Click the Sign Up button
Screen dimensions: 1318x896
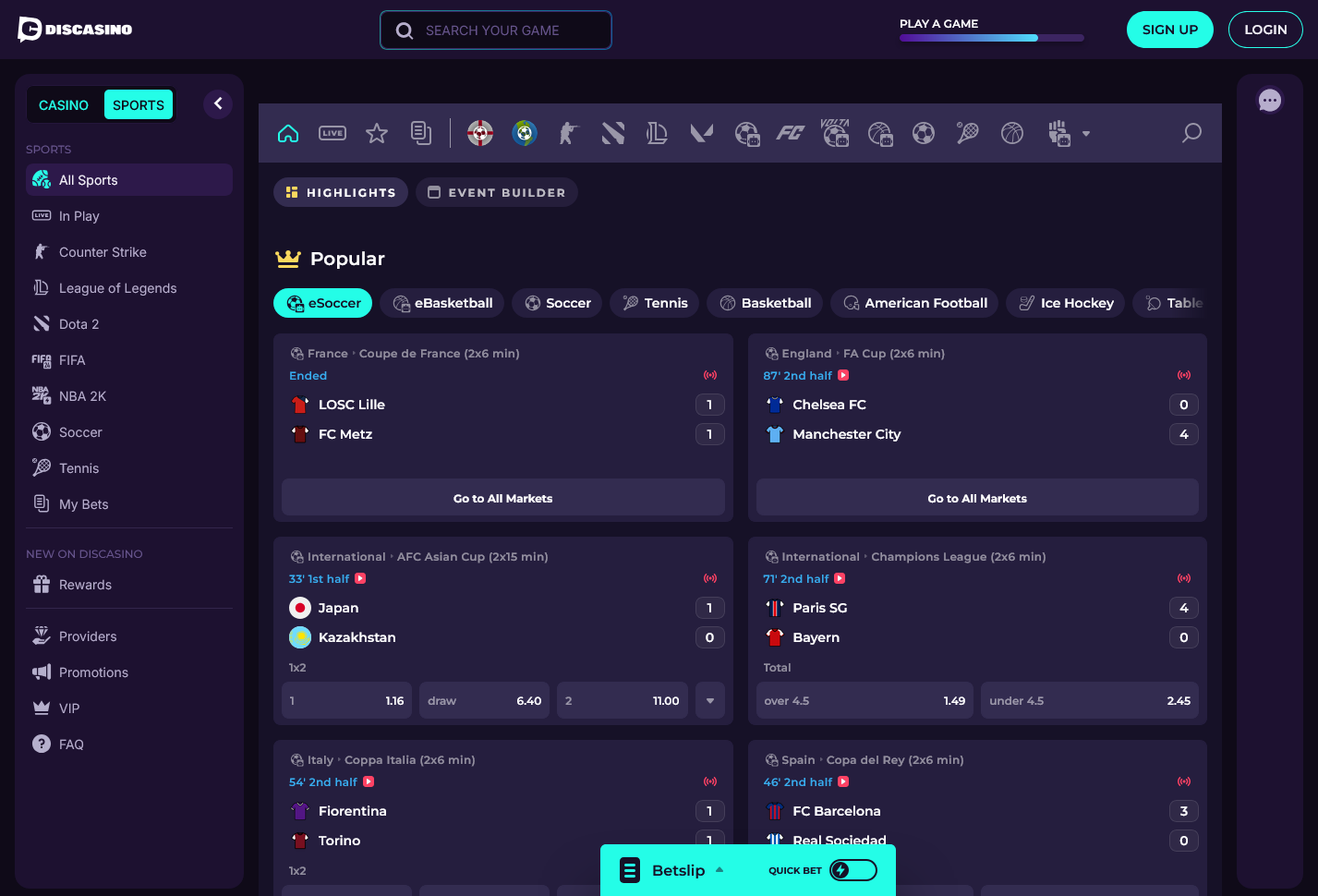(x=1170, y=30)
